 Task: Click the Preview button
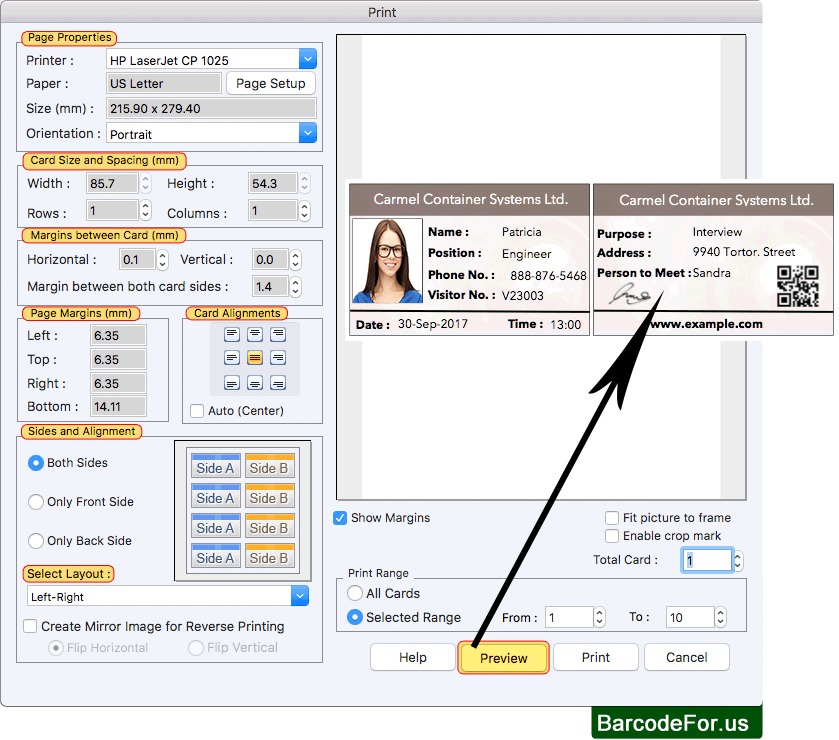click(x=502, y=657)
